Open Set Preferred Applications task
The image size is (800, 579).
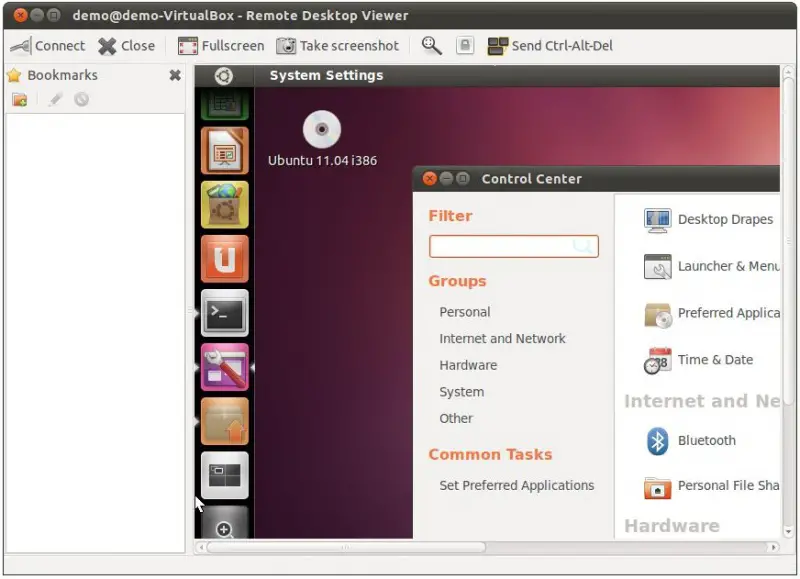point(516,486)
